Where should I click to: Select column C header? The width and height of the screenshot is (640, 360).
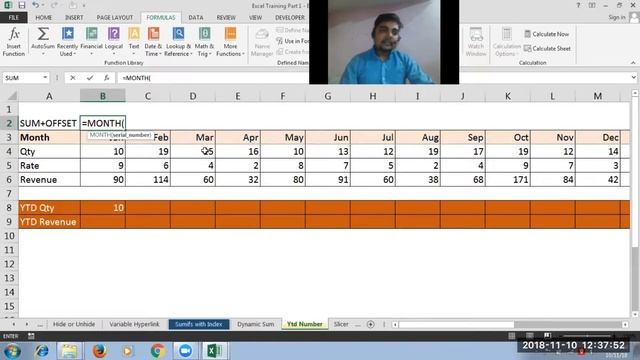point(148,96)
